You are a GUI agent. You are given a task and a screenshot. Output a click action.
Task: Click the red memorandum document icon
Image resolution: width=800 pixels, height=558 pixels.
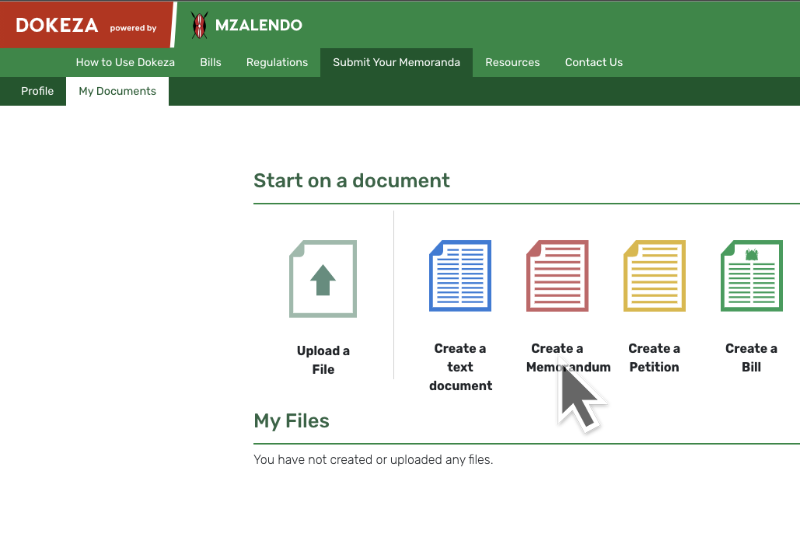(x=557, y=276)
